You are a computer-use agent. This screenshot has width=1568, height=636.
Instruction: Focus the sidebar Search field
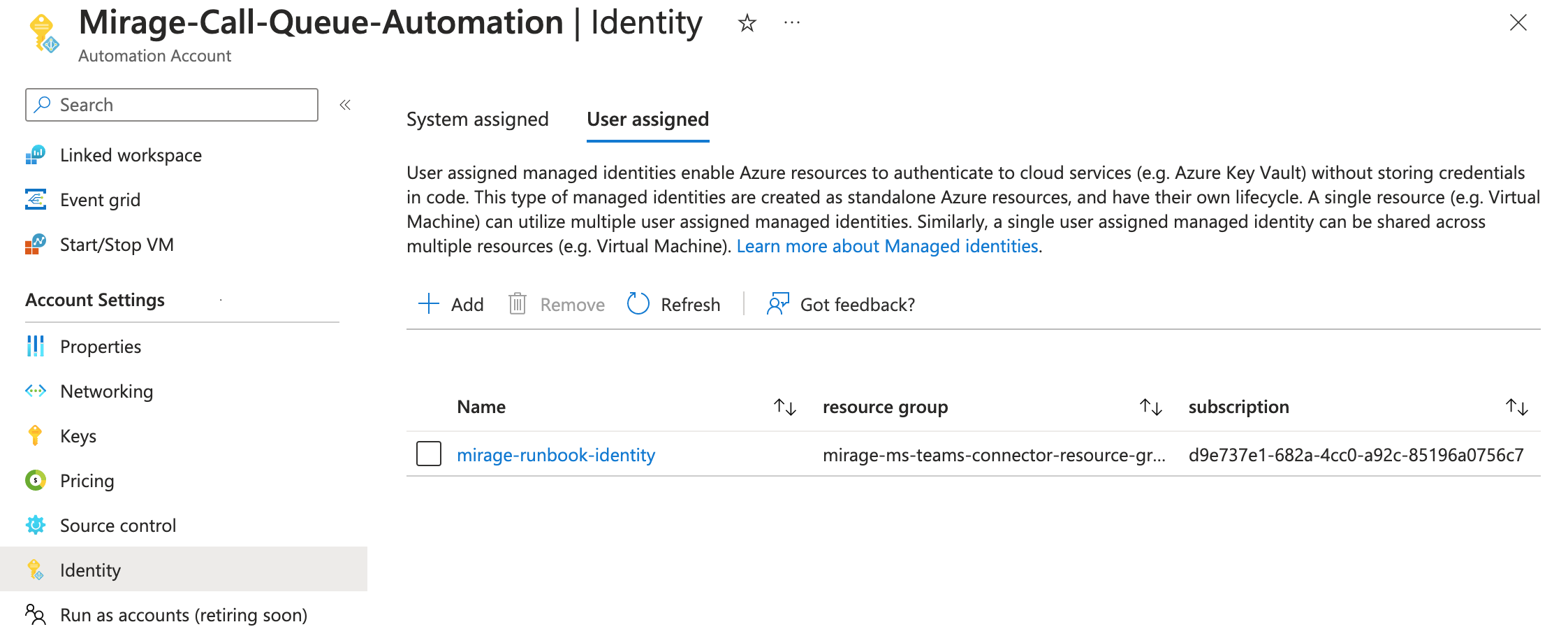(x=172, y=105)
